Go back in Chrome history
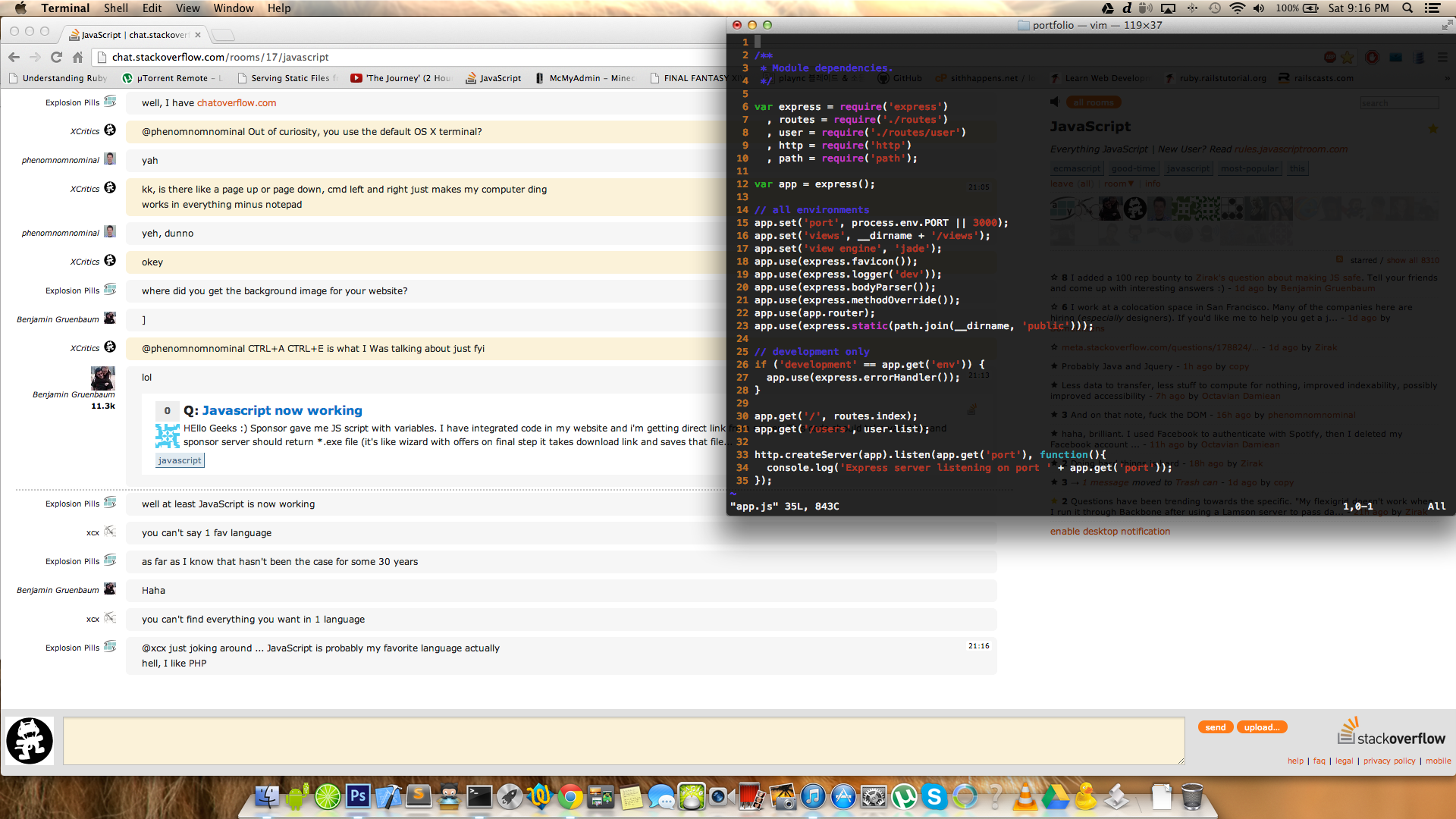Screen dimensions: 1456x819 (14, 57)
